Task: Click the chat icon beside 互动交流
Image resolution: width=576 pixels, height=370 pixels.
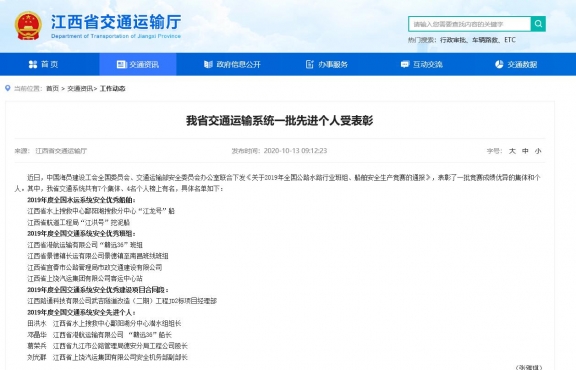Action: tap(405, 65)
